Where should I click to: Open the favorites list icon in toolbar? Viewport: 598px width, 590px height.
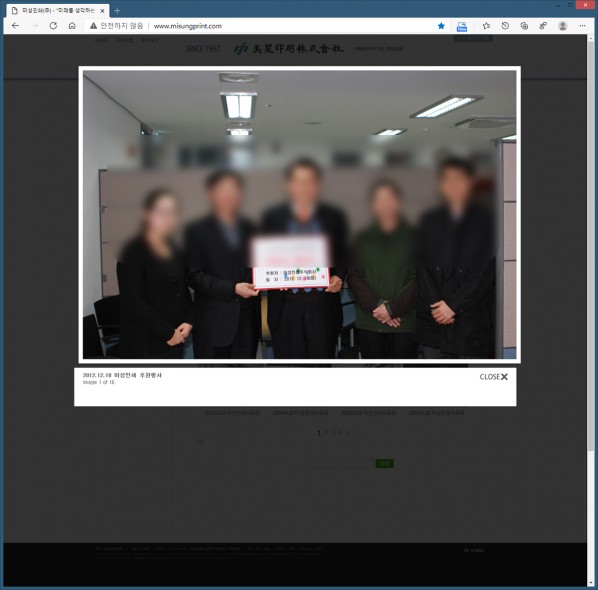486,26
